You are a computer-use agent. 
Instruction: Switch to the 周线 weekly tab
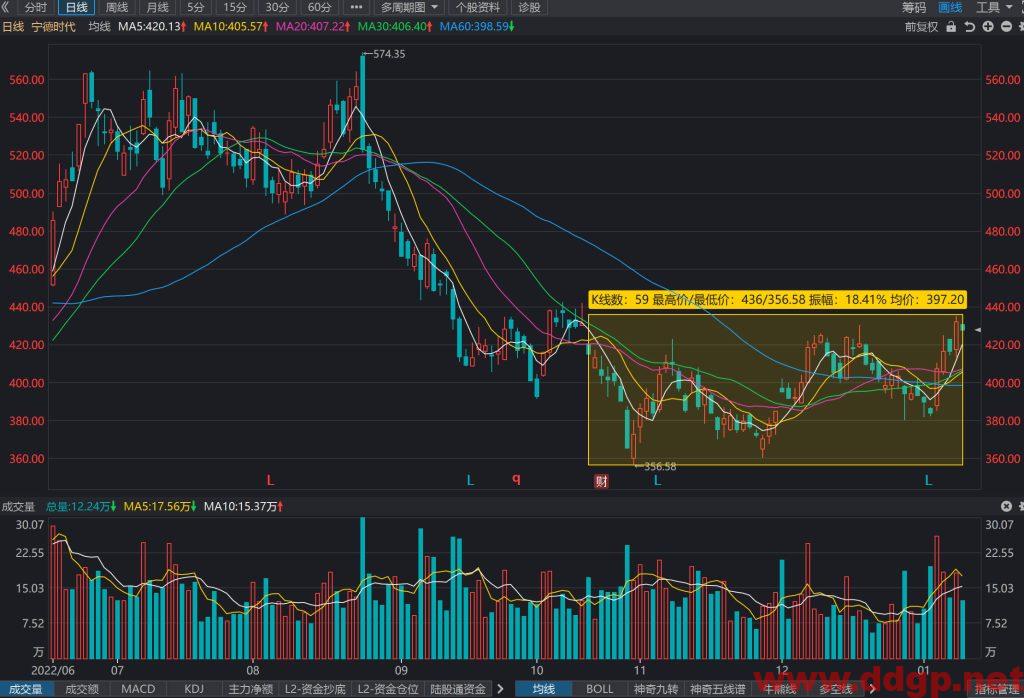coord(117,7)
